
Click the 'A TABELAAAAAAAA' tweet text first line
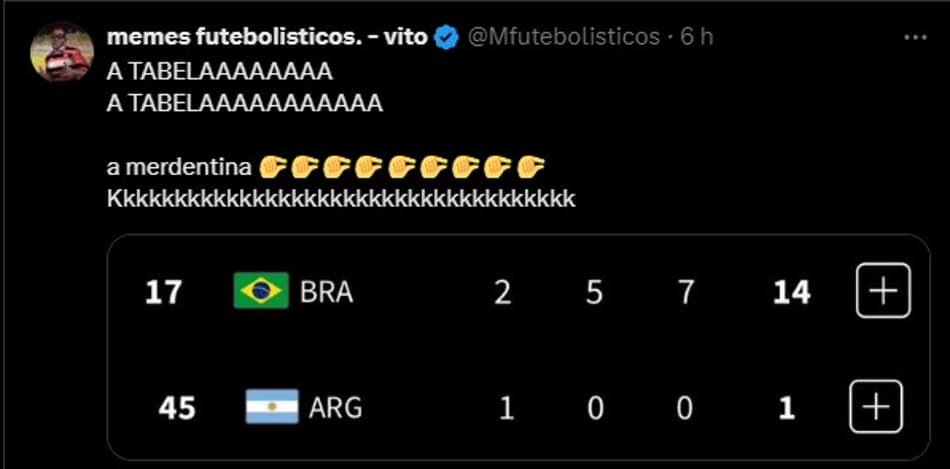(x=219, y=72)
